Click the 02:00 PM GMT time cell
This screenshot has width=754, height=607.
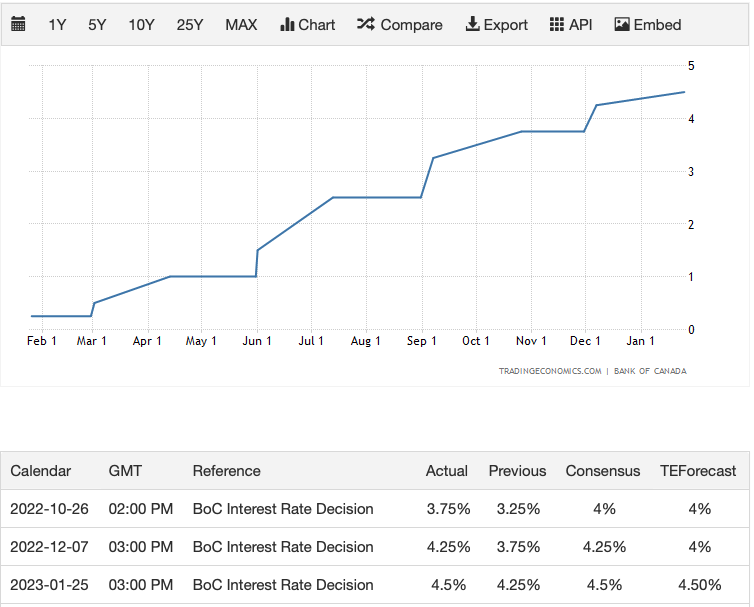[140, 508]
